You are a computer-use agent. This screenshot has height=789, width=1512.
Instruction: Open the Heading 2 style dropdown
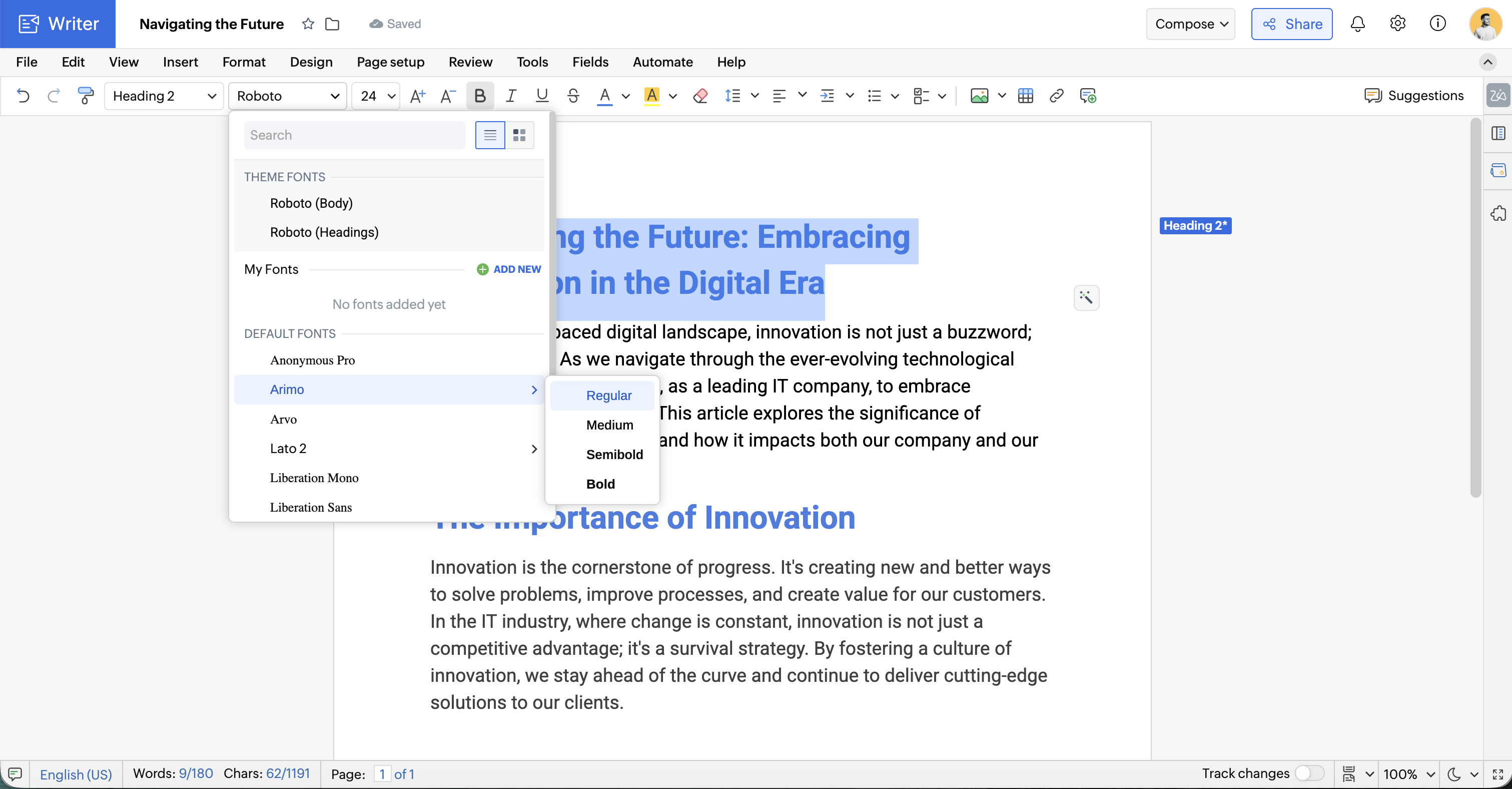click(164, 95)
